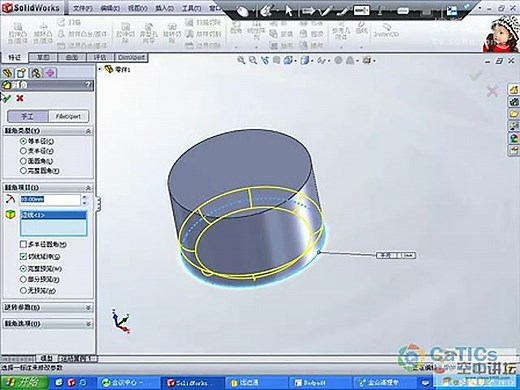Open the File menu (first menu bar item)
Viewport: 520px width, 390px height.
tap(82, 8)
